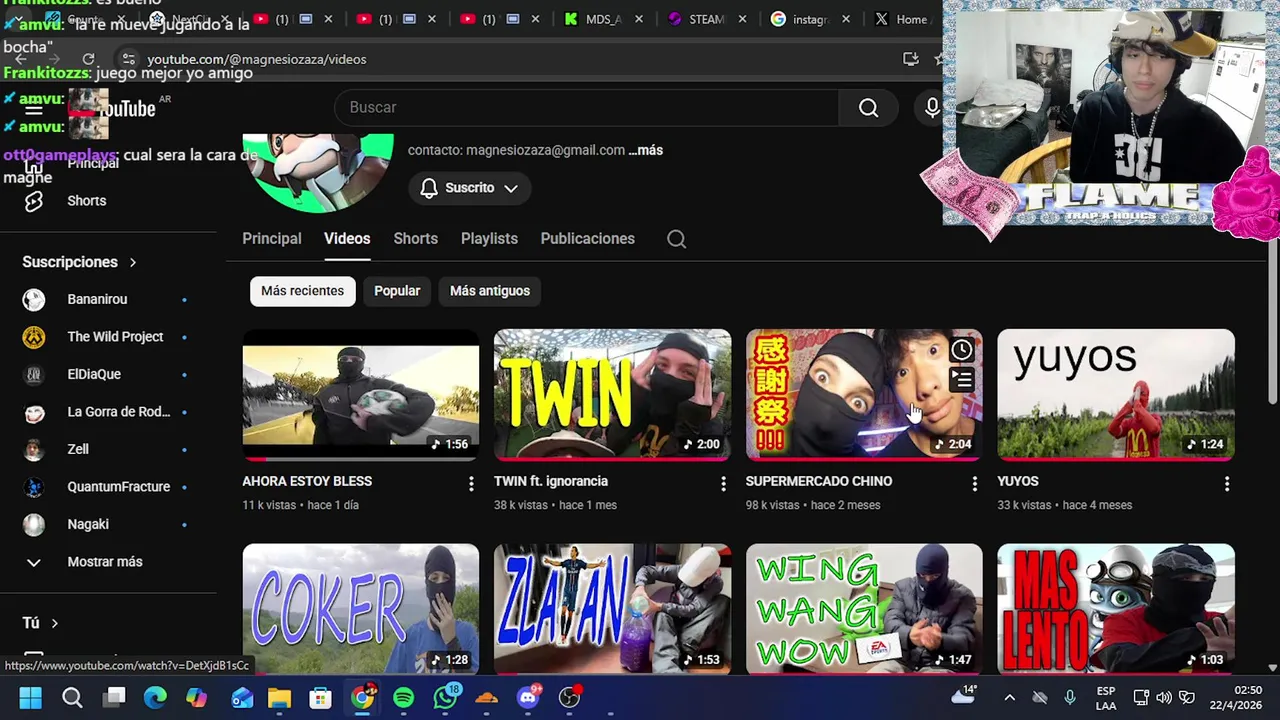This screenshot has width=1280, height=720.
Task: Search within the channel using the magnifier icon
Action: (676, 239)
